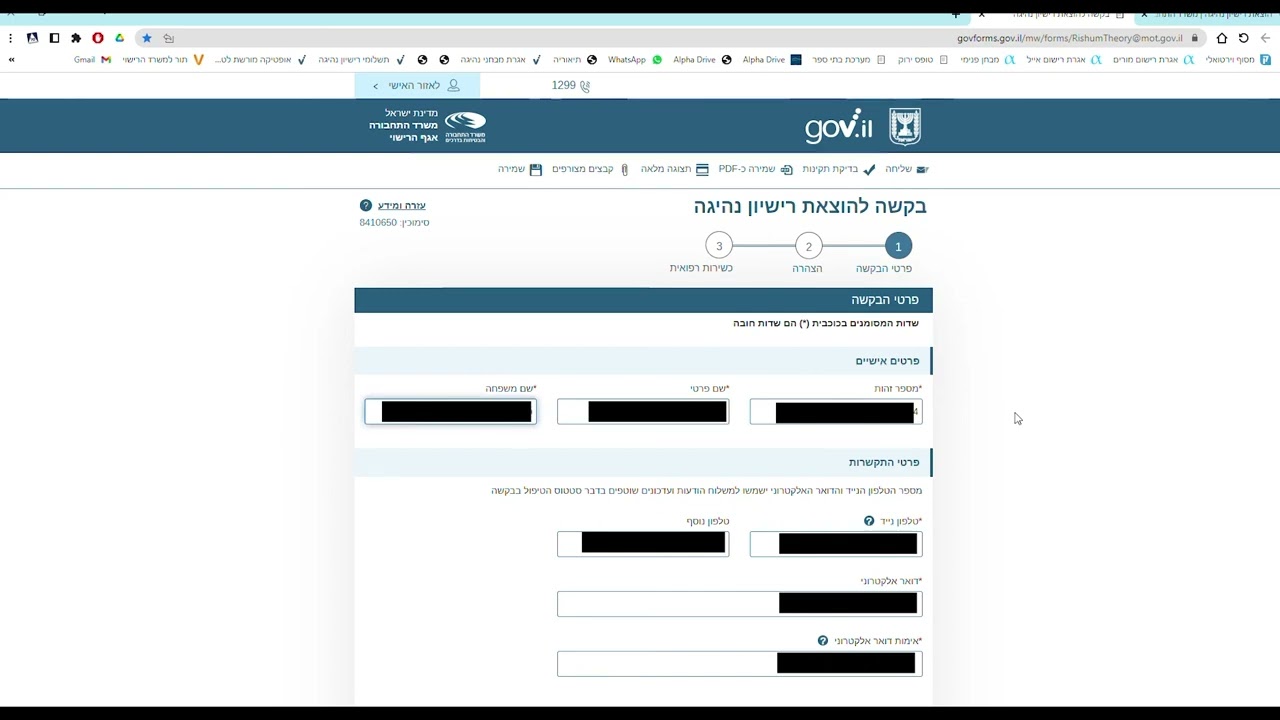The height and width of the screenshot is (720, 1280).
Task: Click the מספר זהות input field
Action: coord(836,412)
